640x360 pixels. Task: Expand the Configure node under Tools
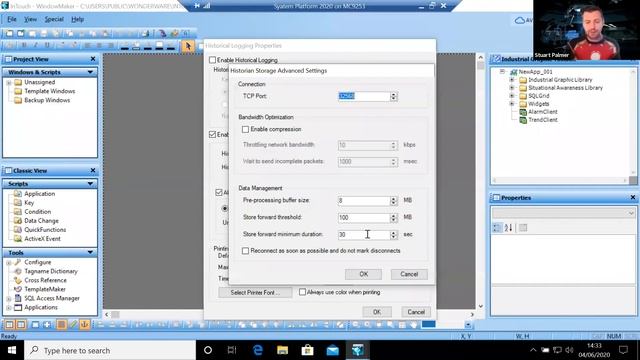click(9, 262)
